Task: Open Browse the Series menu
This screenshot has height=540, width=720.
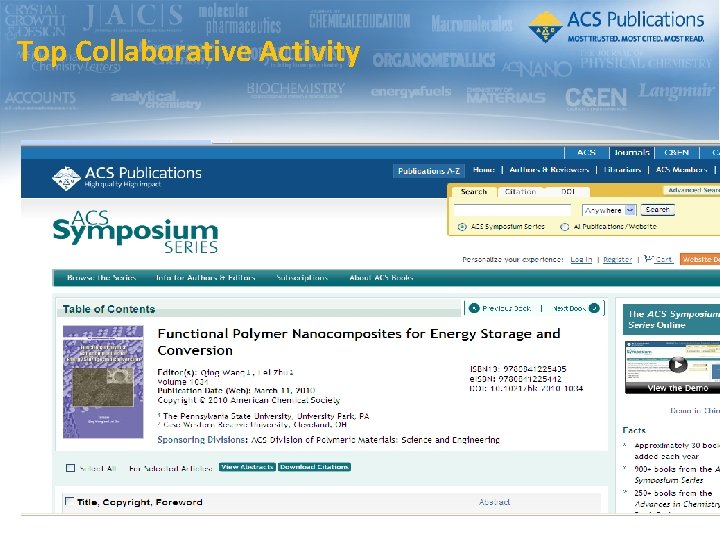Action: pyautogui.click(x=101, y=278)
